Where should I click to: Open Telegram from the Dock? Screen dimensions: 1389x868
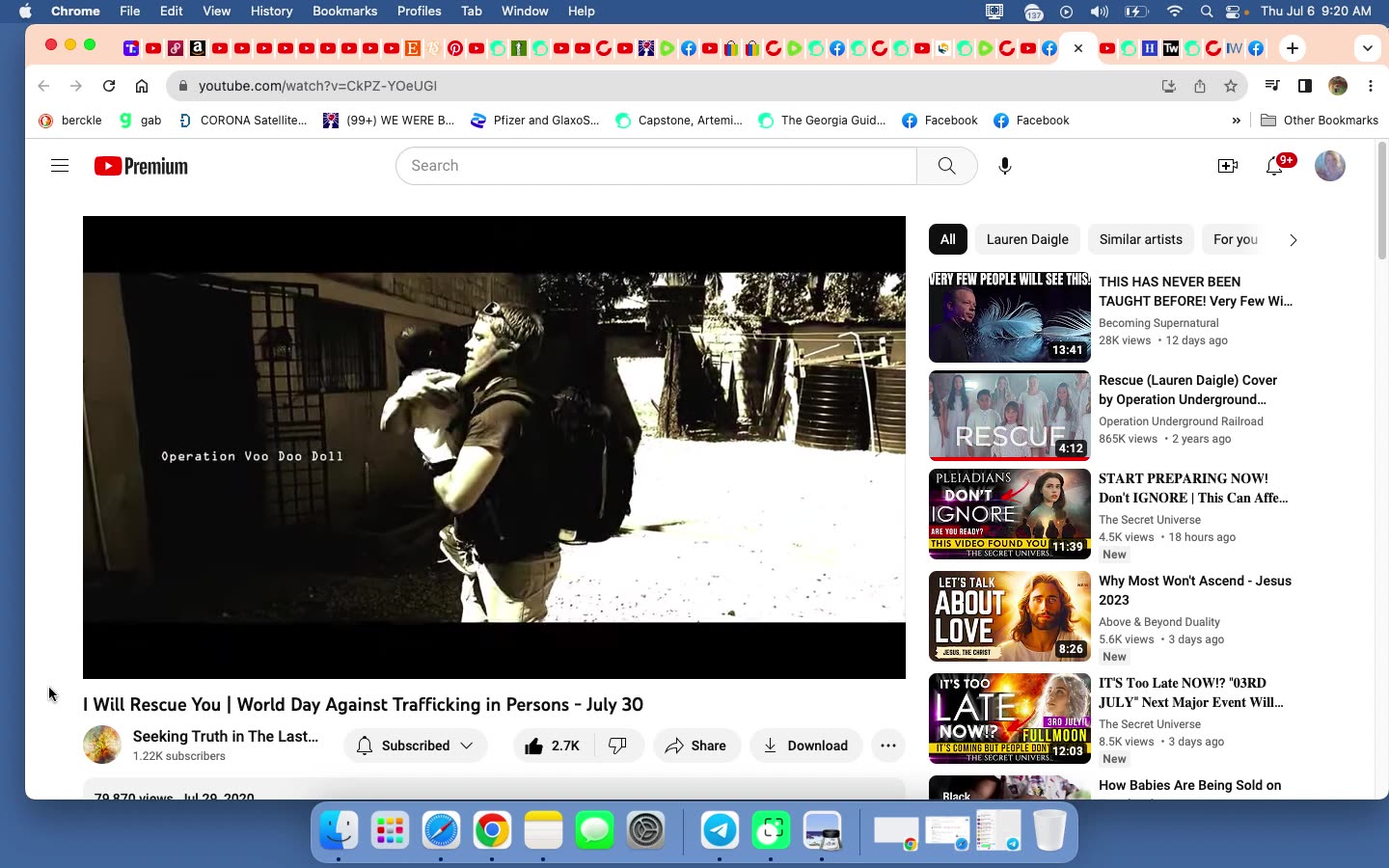click(720, 829)
